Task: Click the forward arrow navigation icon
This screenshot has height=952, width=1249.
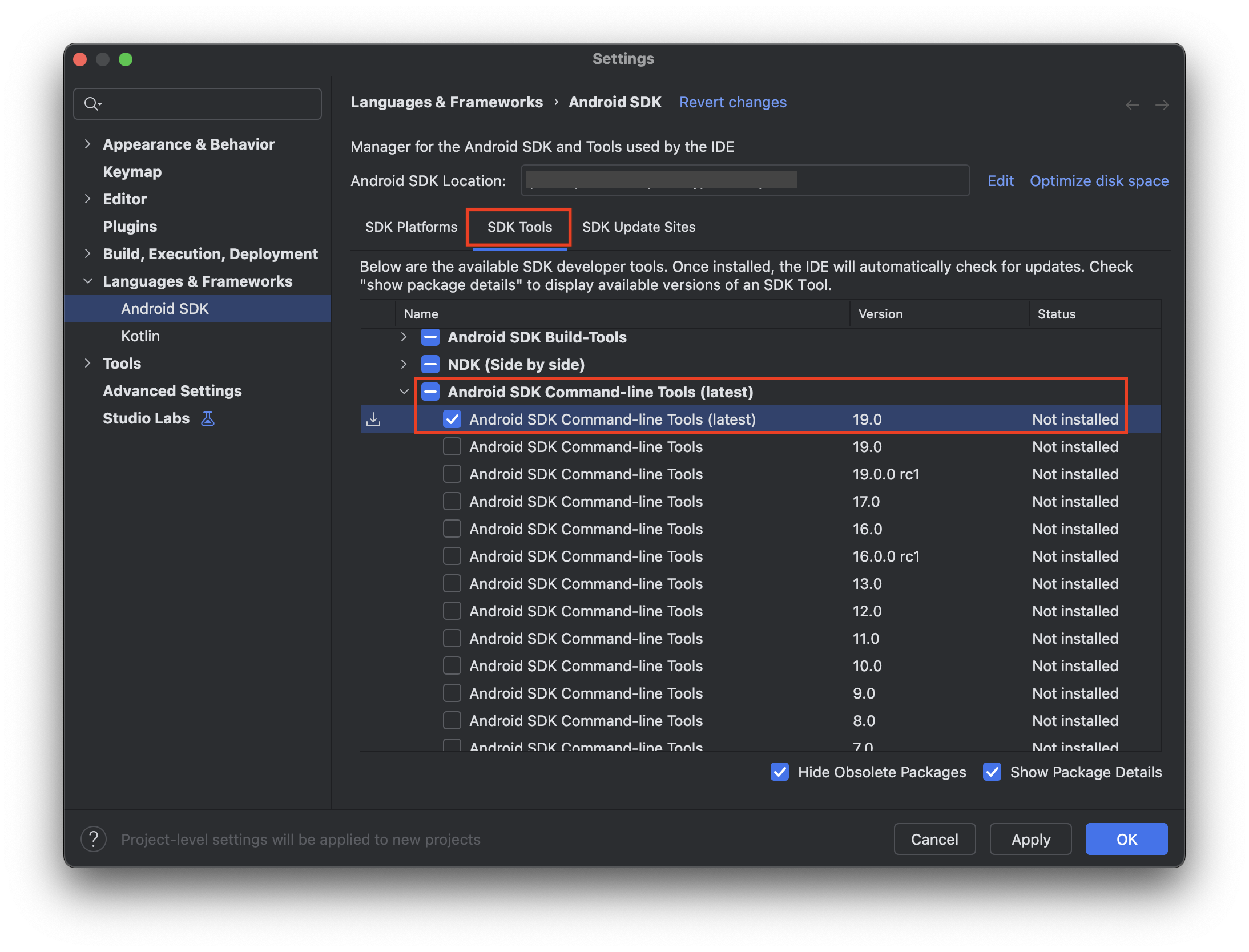Action: (1162, 104)
